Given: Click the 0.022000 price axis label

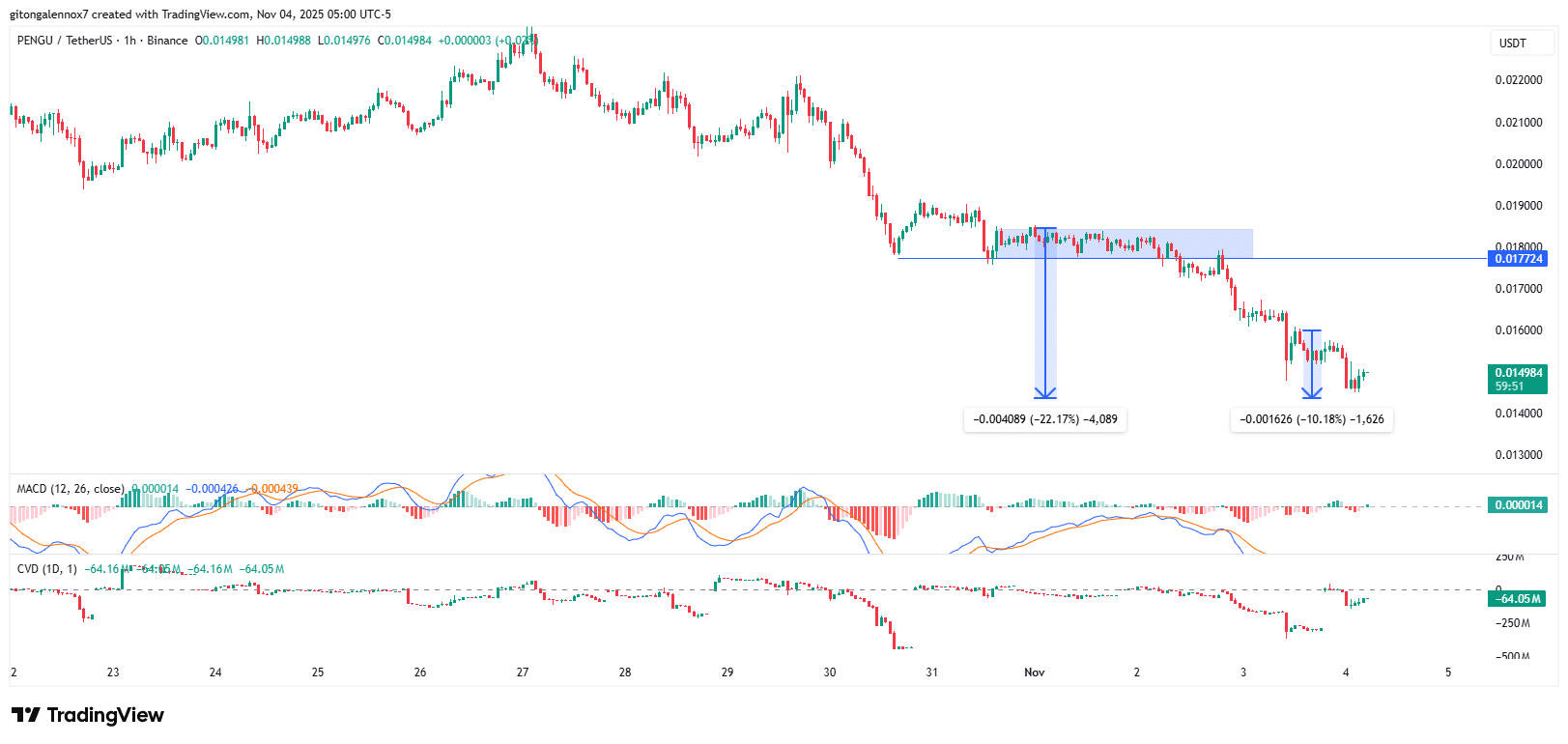Looking at the screenshot, I should click(x=1518, y=80).
